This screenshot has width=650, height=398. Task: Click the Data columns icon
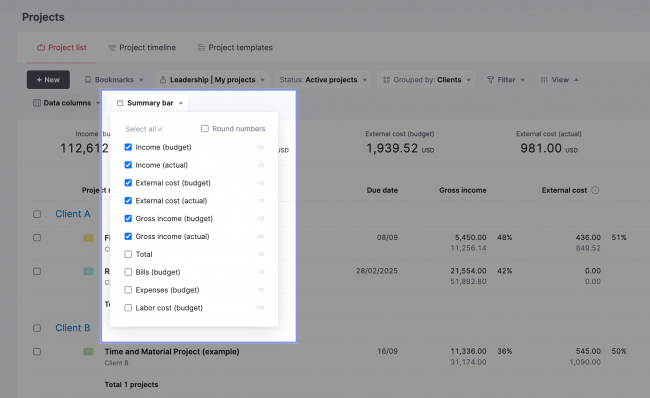tap(37, 103)
